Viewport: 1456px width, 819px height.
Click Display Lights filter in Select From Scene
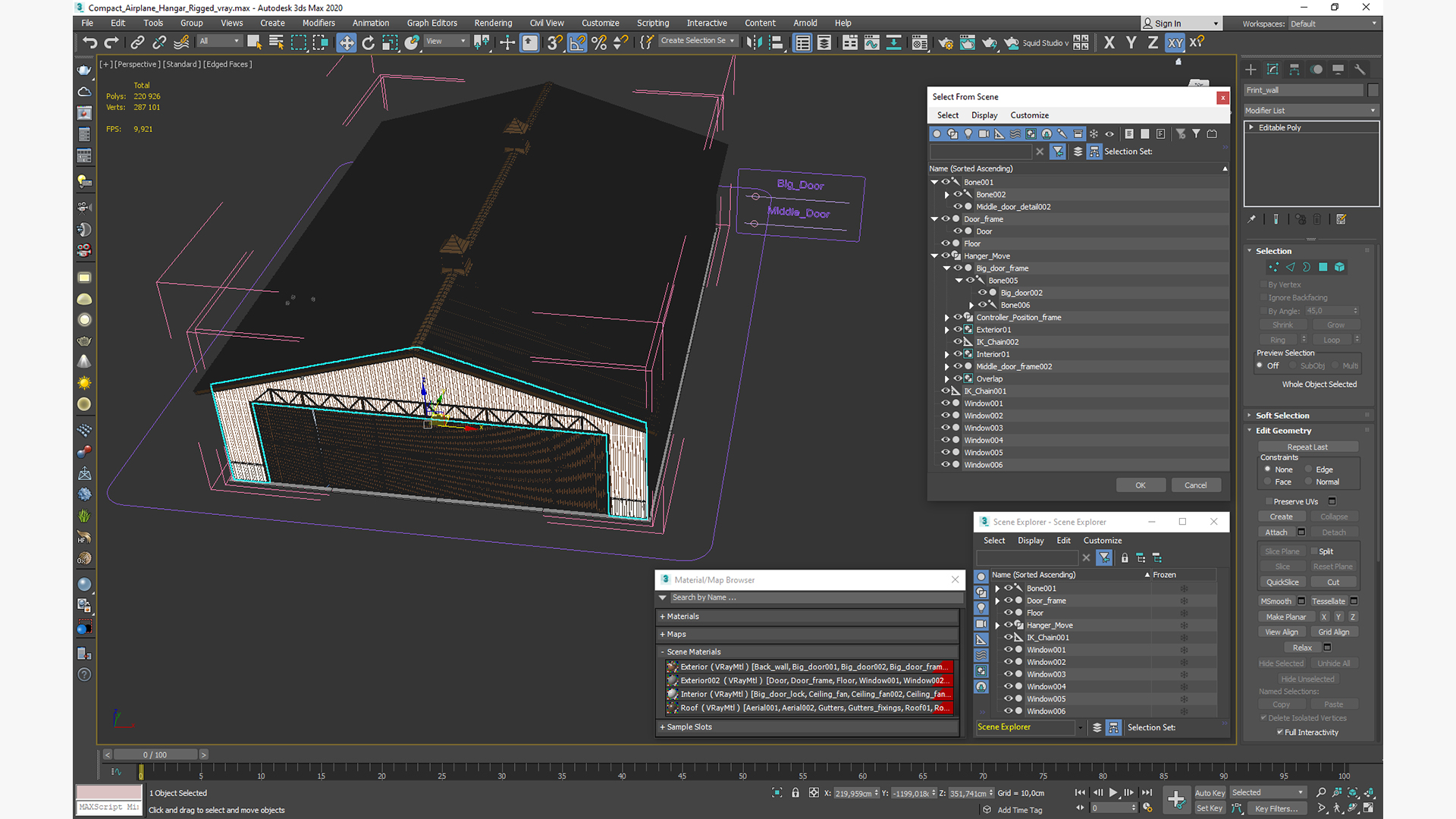[968, 133]
